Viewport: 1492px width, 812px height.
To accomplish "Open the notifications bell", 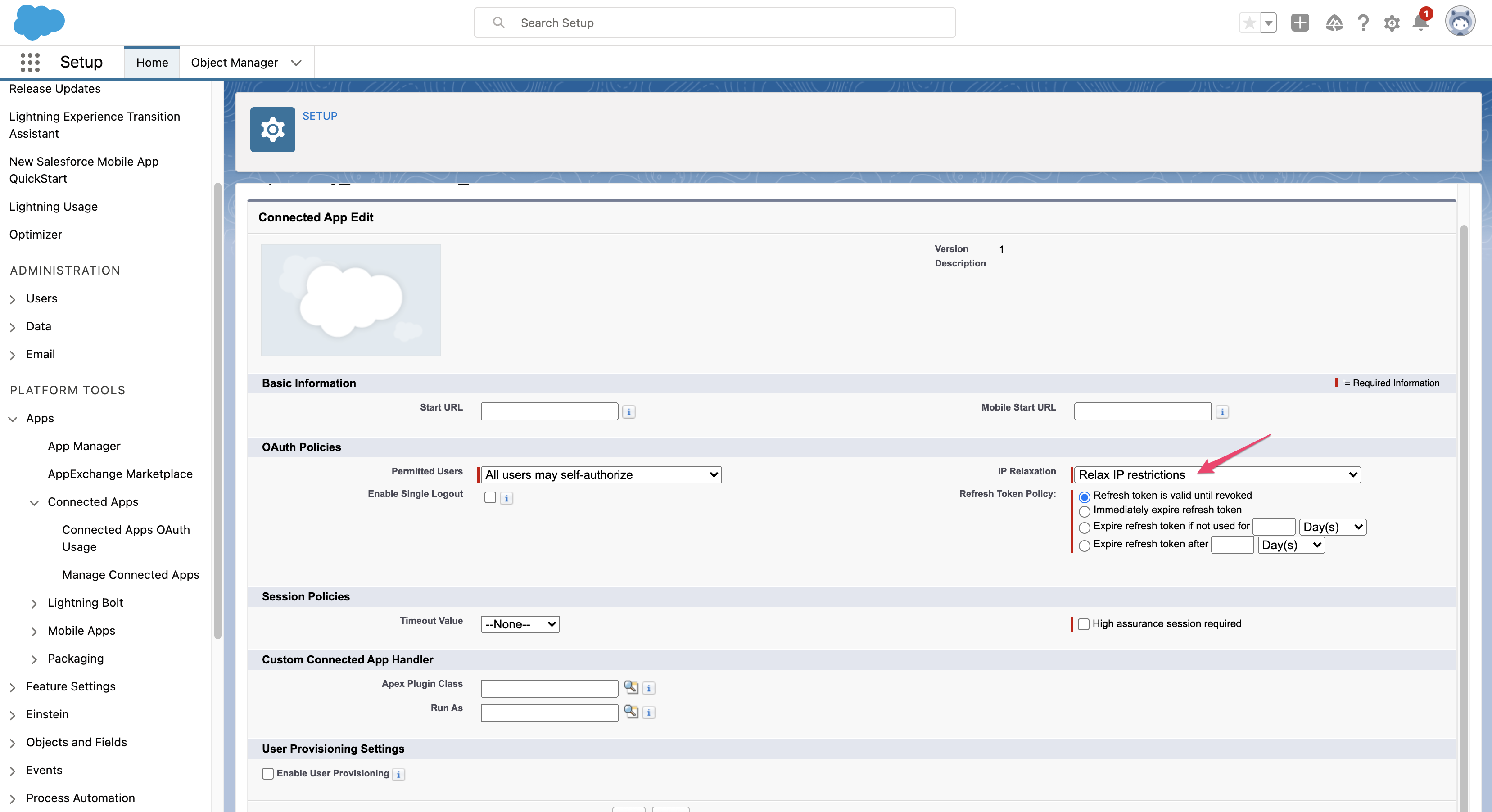I will 1420,22.
